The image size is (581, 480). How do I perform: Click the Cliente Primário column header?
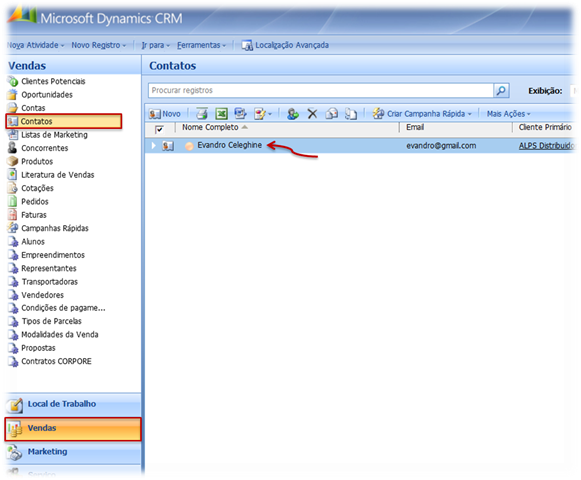click(x=545, y=127)
